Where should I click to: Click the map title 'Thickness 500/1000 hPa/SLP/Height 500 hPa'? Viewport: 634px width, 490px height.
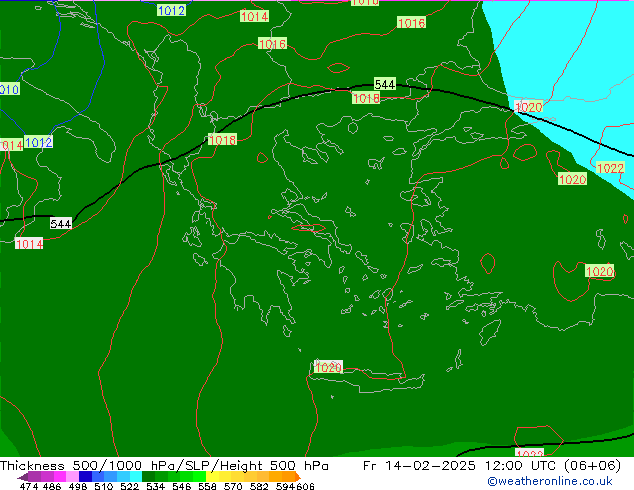coord(164,466)
